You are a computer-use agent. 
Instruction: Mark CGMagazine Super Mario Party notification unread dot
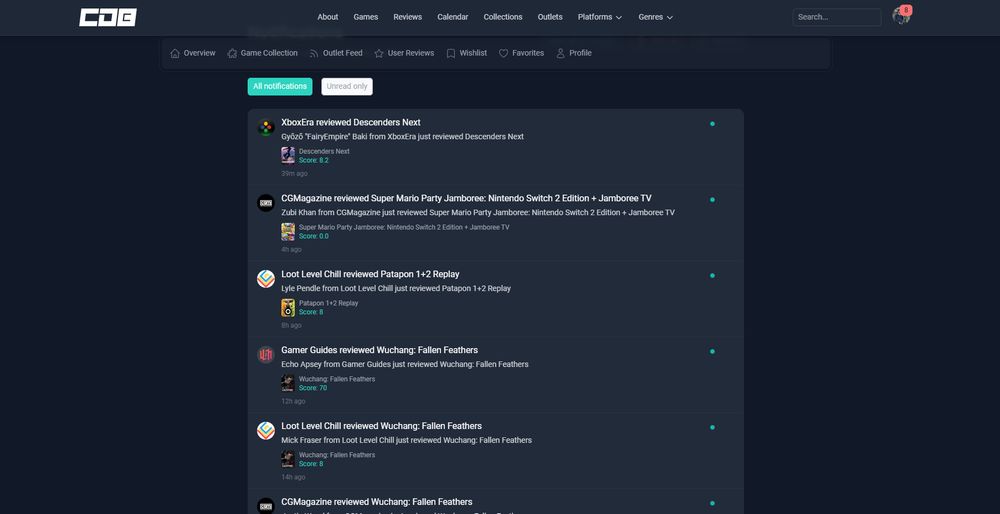[x=712, y=200]
